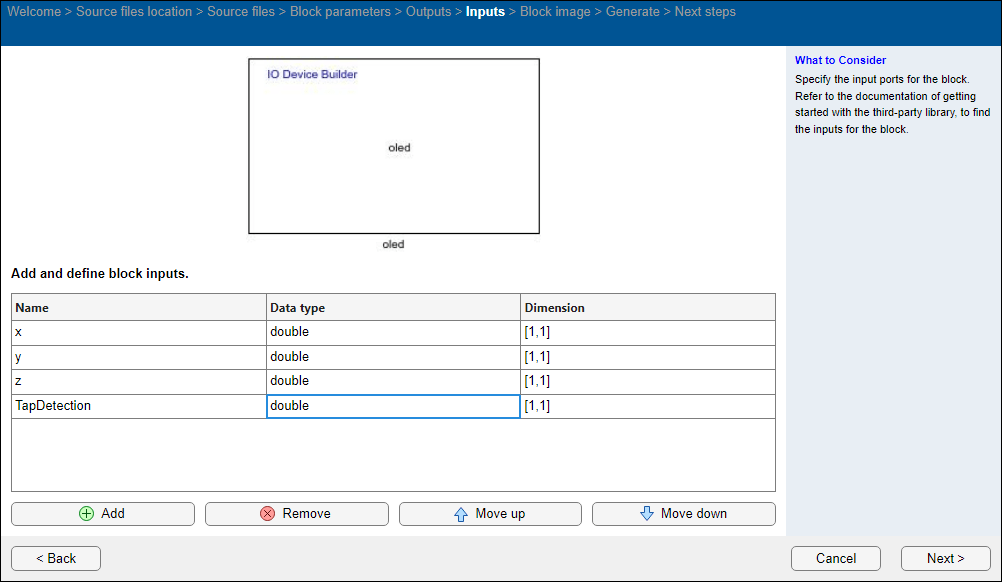Viewport: 1002px width, 582px height.
Task: Select the name cell of input z
Action: 138,381
